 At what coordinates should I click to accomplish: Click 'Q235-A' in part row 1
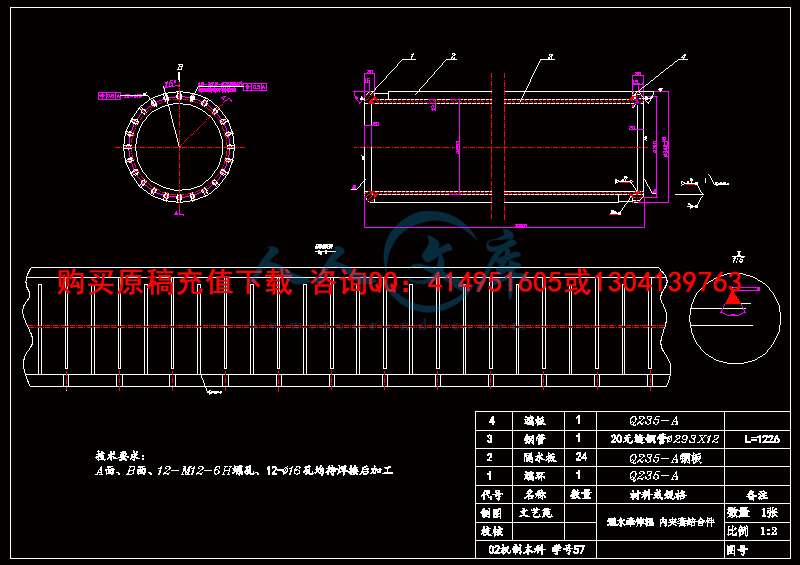tap(654, 476)
